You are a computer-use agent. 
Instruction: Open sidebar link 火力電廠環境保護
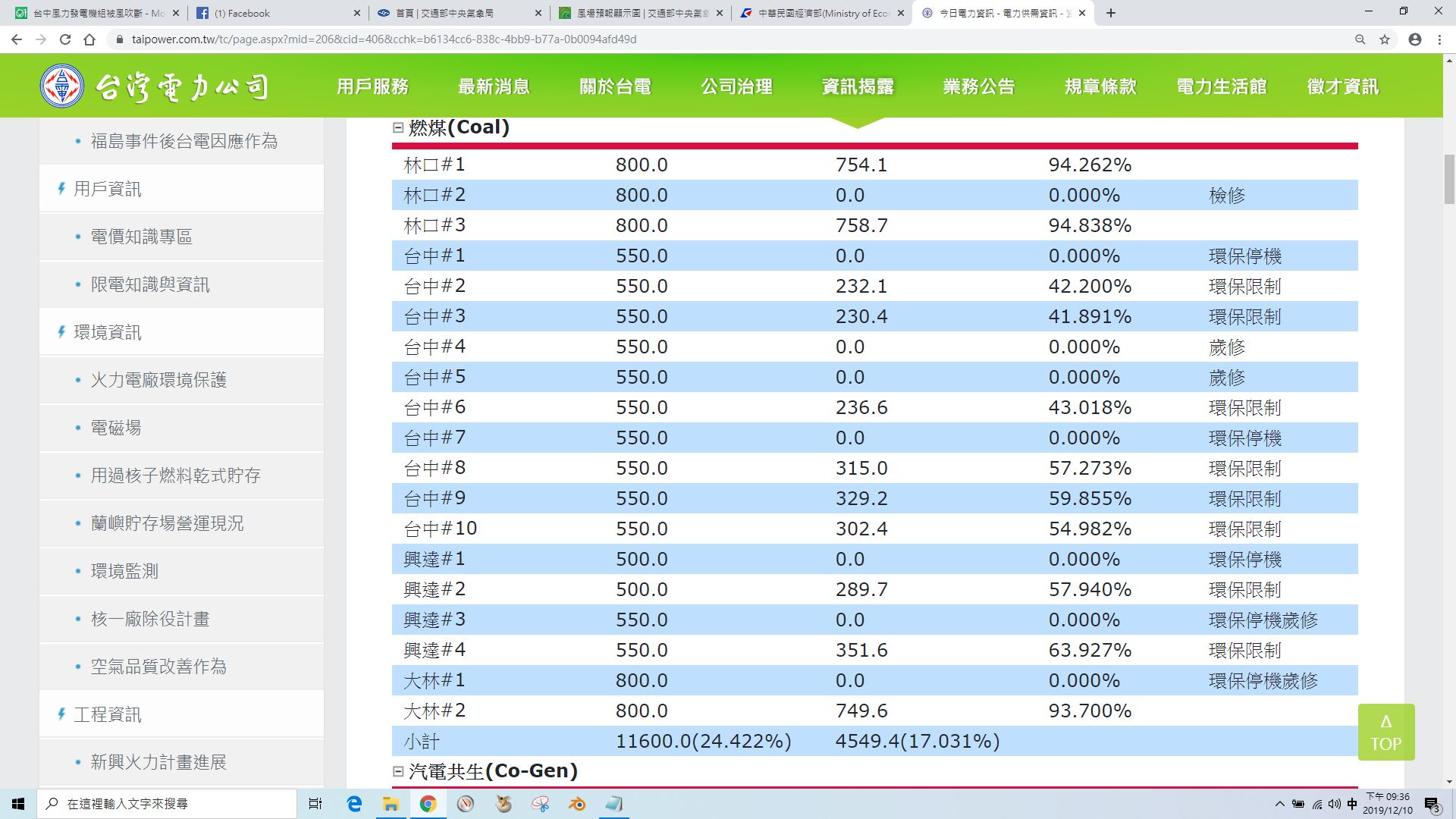coord(158,380)
